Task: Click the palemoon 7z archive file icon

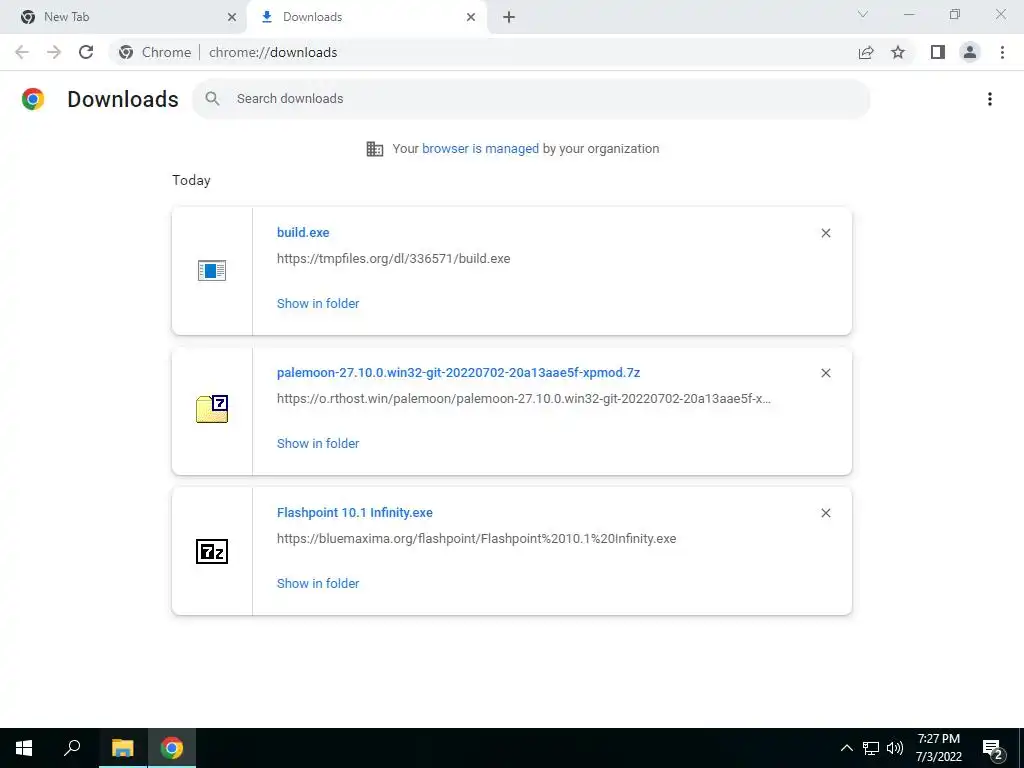Action: coord(212,409)
